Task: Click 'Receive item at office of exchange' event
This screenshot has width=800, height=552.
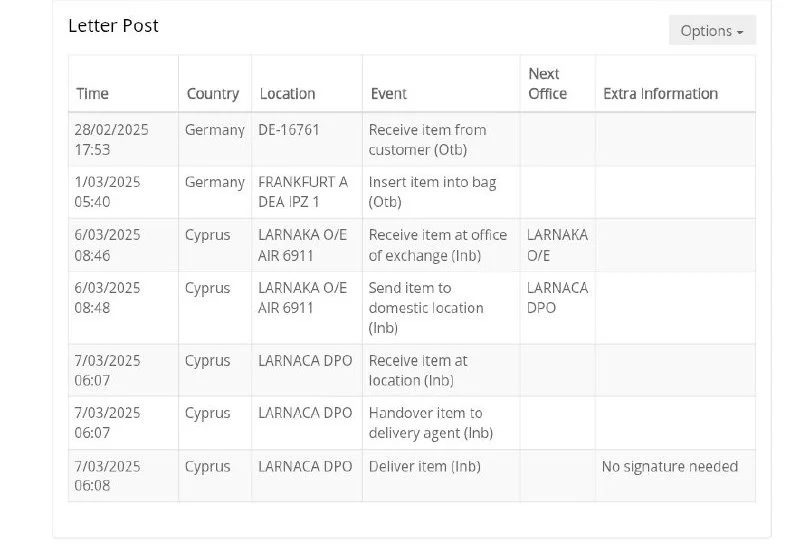Action: pyautogui.click(x=438, y=245)
